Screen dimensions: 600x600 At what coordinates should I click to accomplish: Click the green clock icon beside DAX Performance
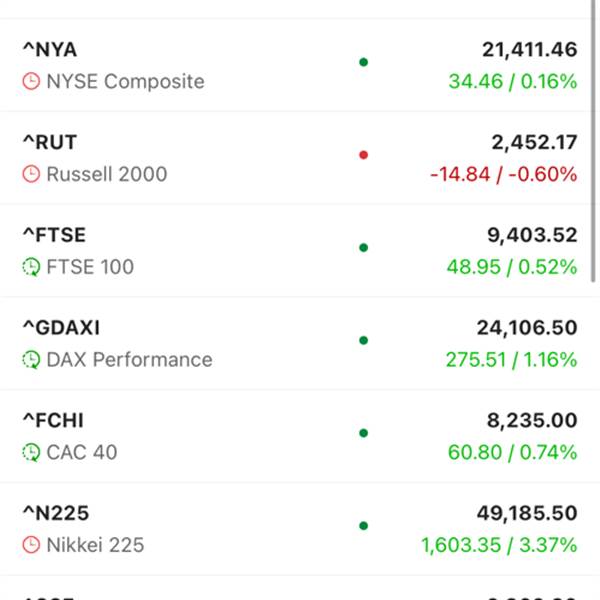[x=31, y=360]
